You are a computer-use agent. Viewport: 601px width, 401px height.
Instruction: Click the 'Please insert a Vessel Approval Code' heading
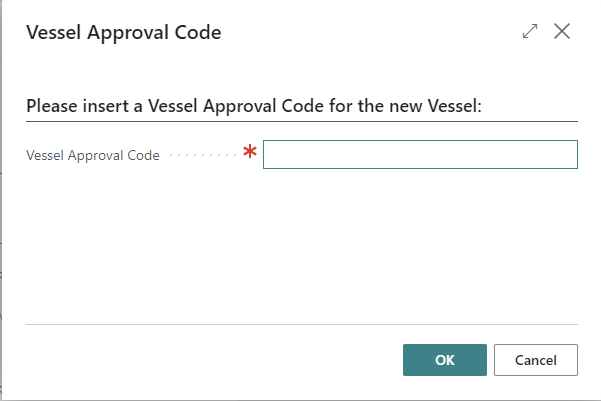click(x=268, y=105)
